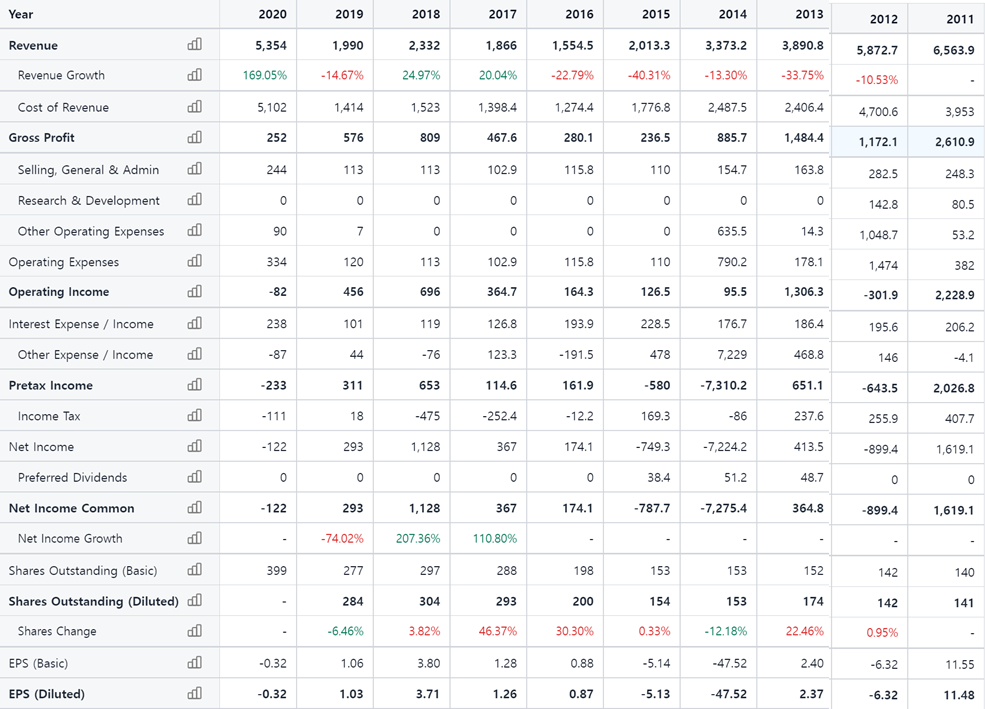Click the 5,102 cost of revenue cell

(271, 107)
